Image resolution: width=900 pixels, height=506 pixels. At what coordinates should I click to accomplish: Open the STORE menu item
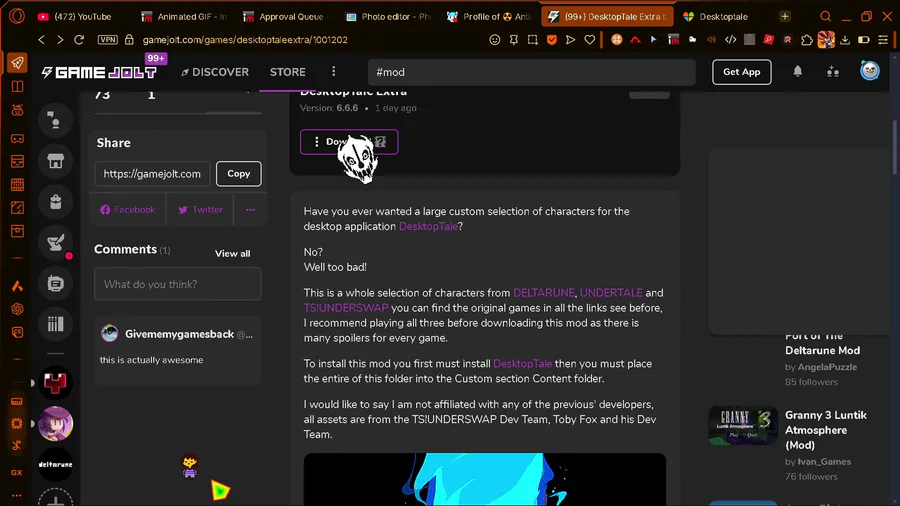pyautogui.click(x=288, y=72)
